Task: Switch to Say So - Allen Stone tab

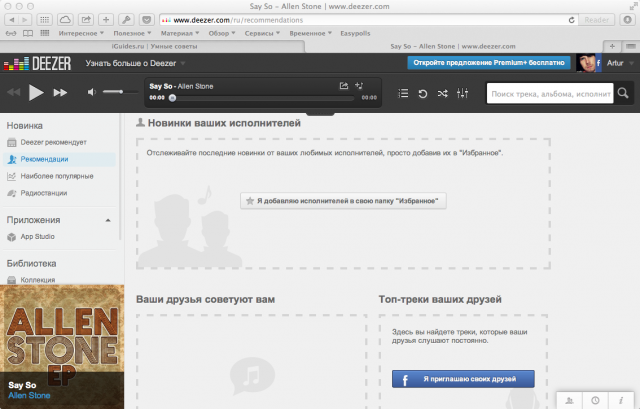Action: tap(453, 47)
